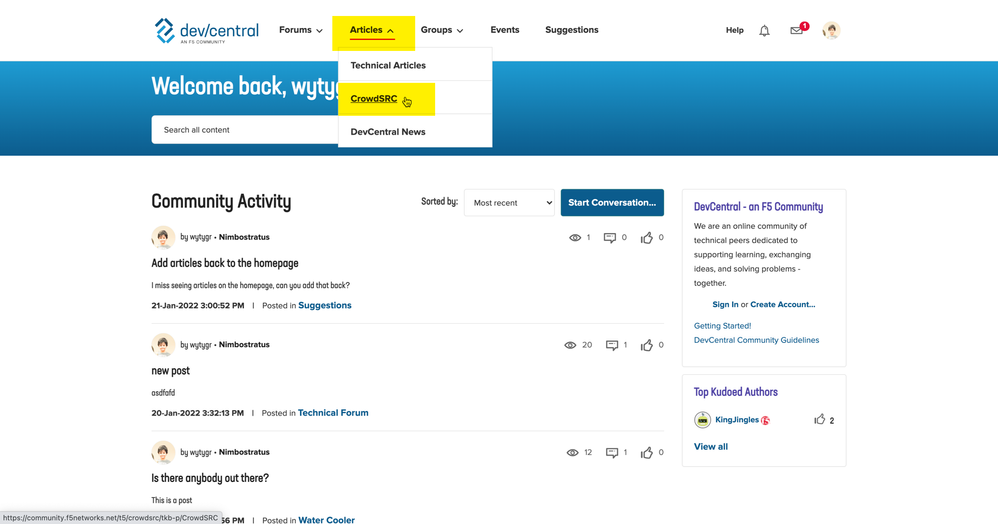Screen dimensions: 998x524
Task: Click views eye icon on 'new post'
Action: coord(570,345)
